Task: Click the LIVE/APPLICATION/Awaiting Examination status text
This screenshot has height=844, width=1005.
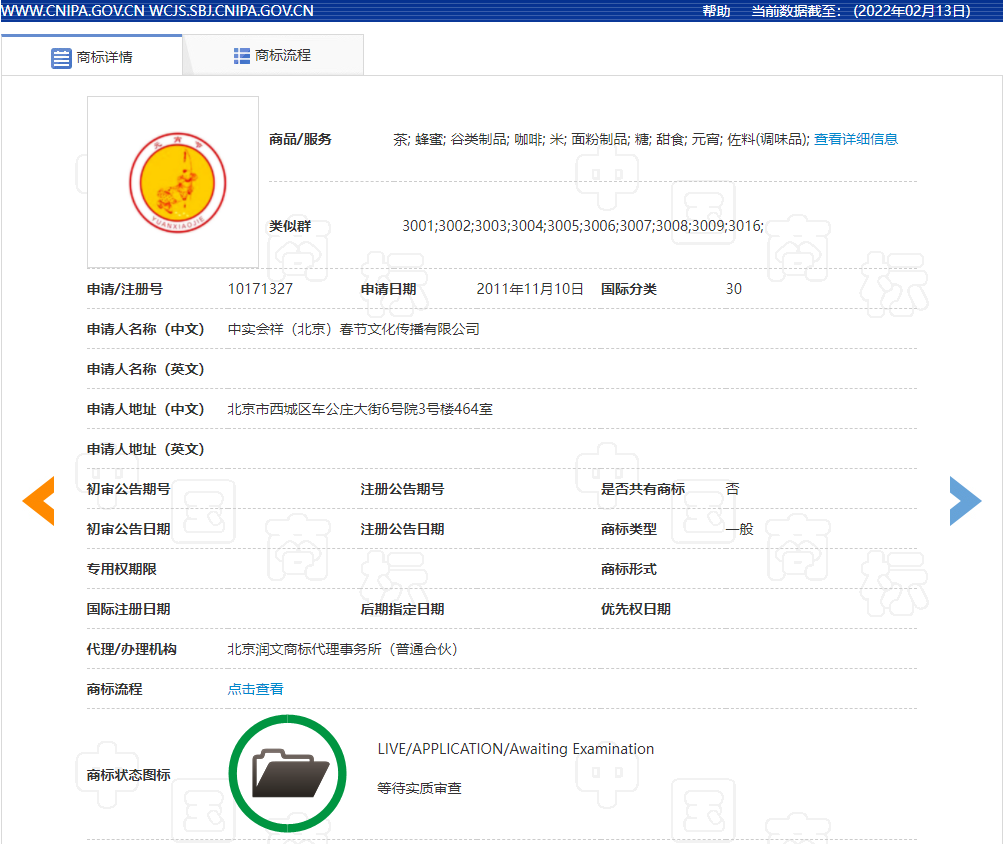Action: tap(515, 749)
